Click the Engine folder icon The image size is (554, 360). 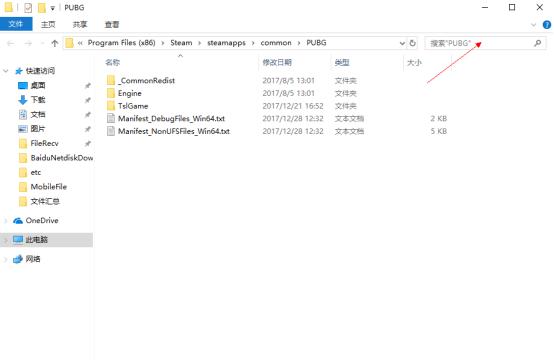point(111,93)
